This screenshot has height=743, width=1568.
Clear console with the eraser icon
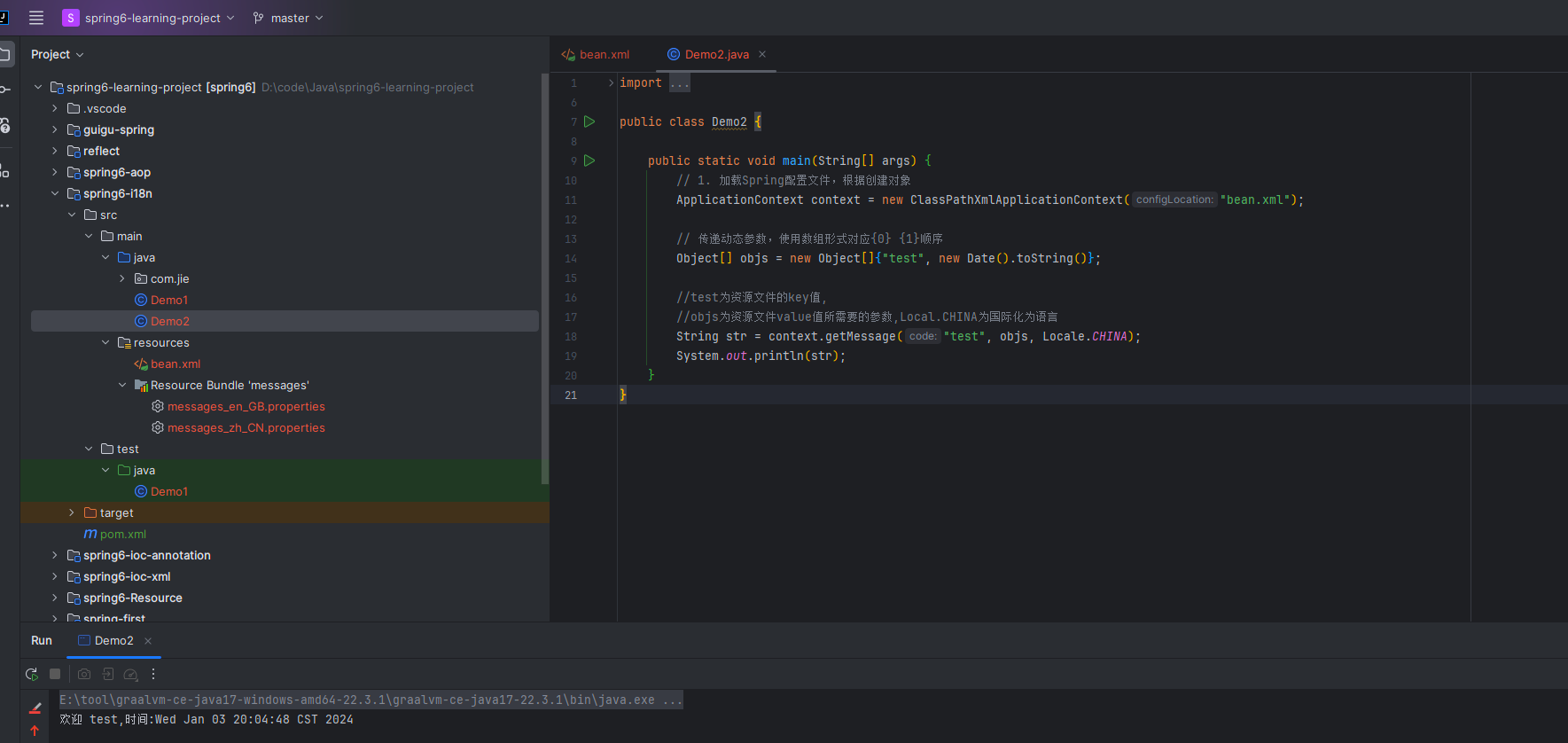pyautogui.click(x=35, y=708)
